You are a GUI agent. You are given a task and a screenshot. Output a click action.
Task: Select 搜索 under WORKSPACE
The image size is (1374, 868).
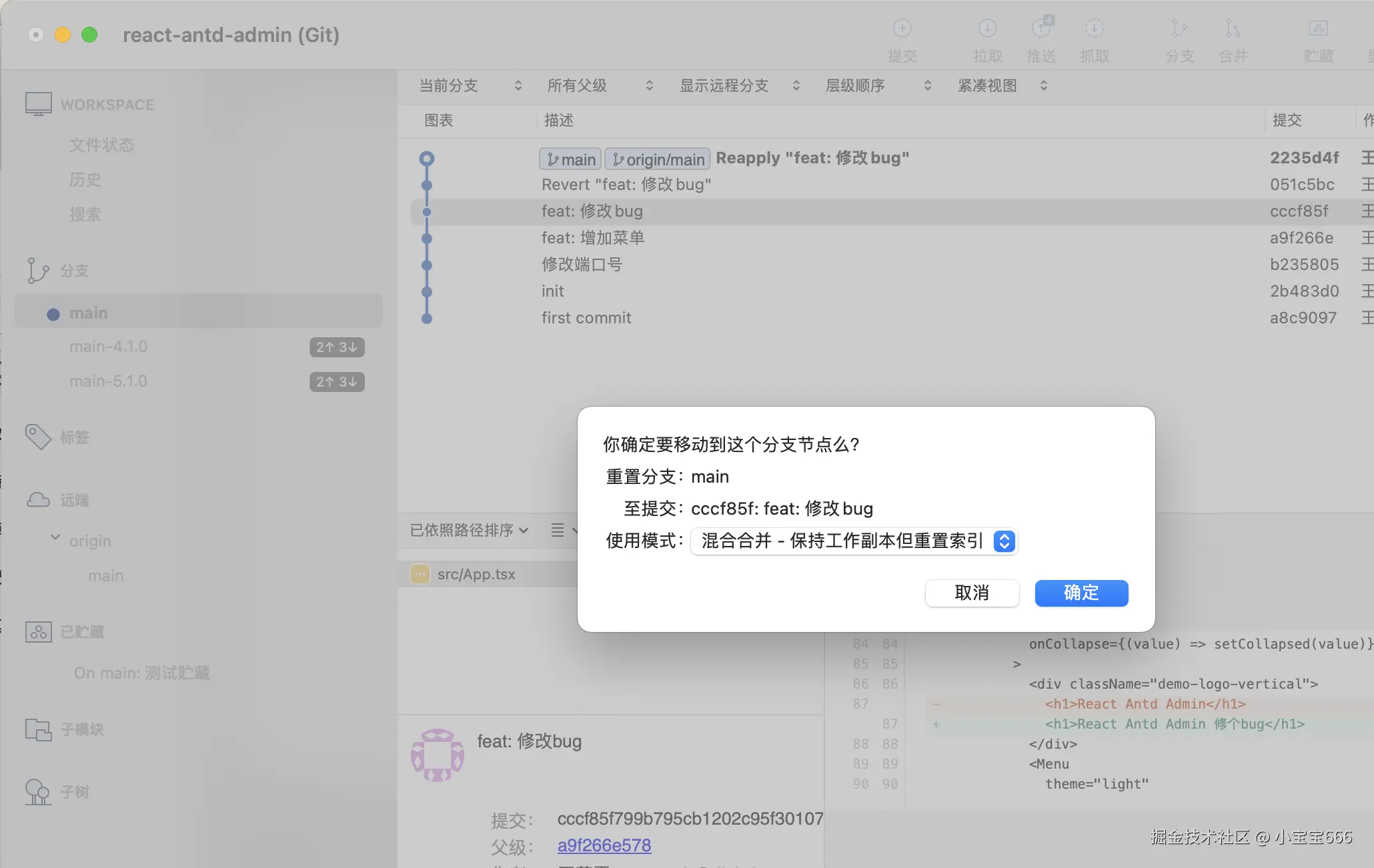(85, 214)
